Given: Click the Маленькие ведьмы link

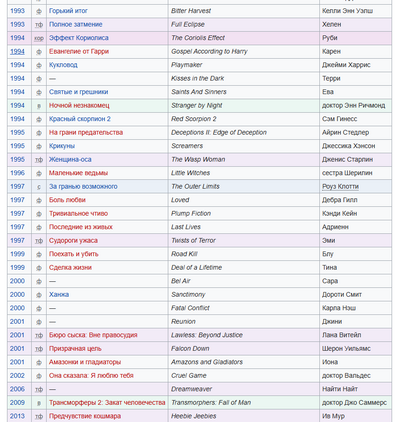Looking at the screenshot, I should 78,173.
